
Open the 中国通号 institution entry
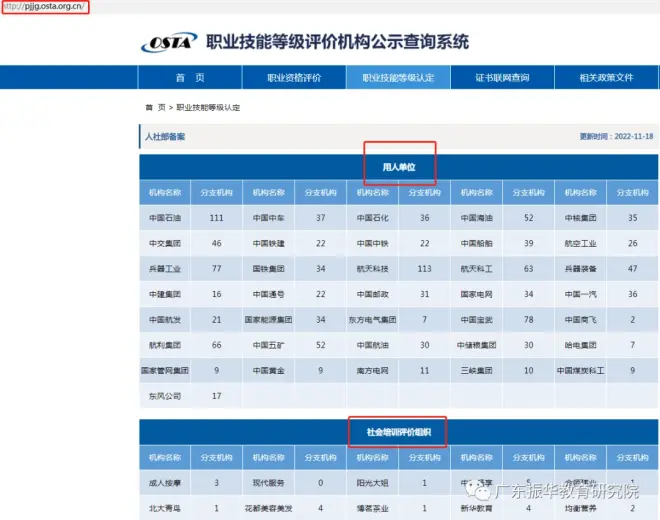[269, 294]
